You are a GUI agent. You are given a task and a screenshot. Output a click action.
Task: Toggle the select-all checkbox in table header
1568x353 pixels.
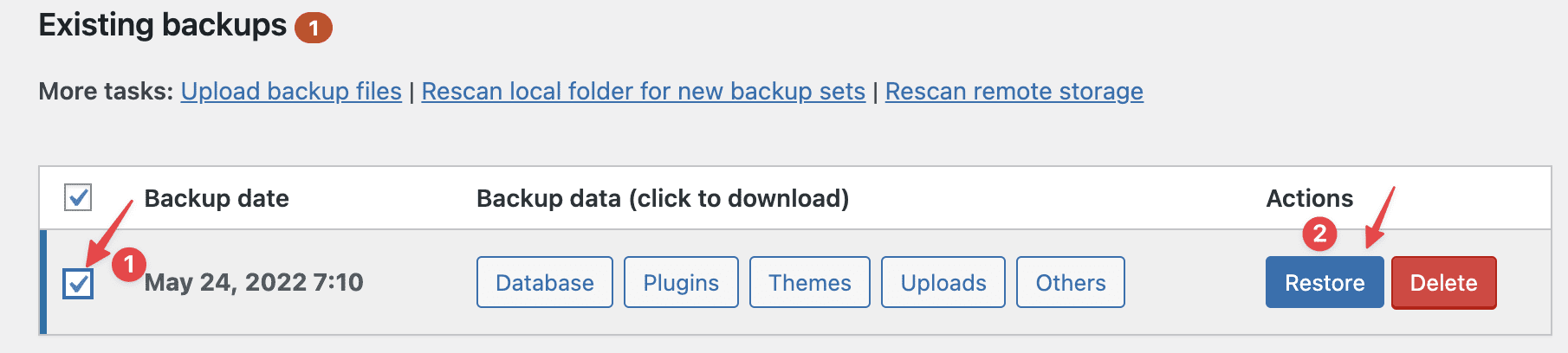tap(78, 197)
